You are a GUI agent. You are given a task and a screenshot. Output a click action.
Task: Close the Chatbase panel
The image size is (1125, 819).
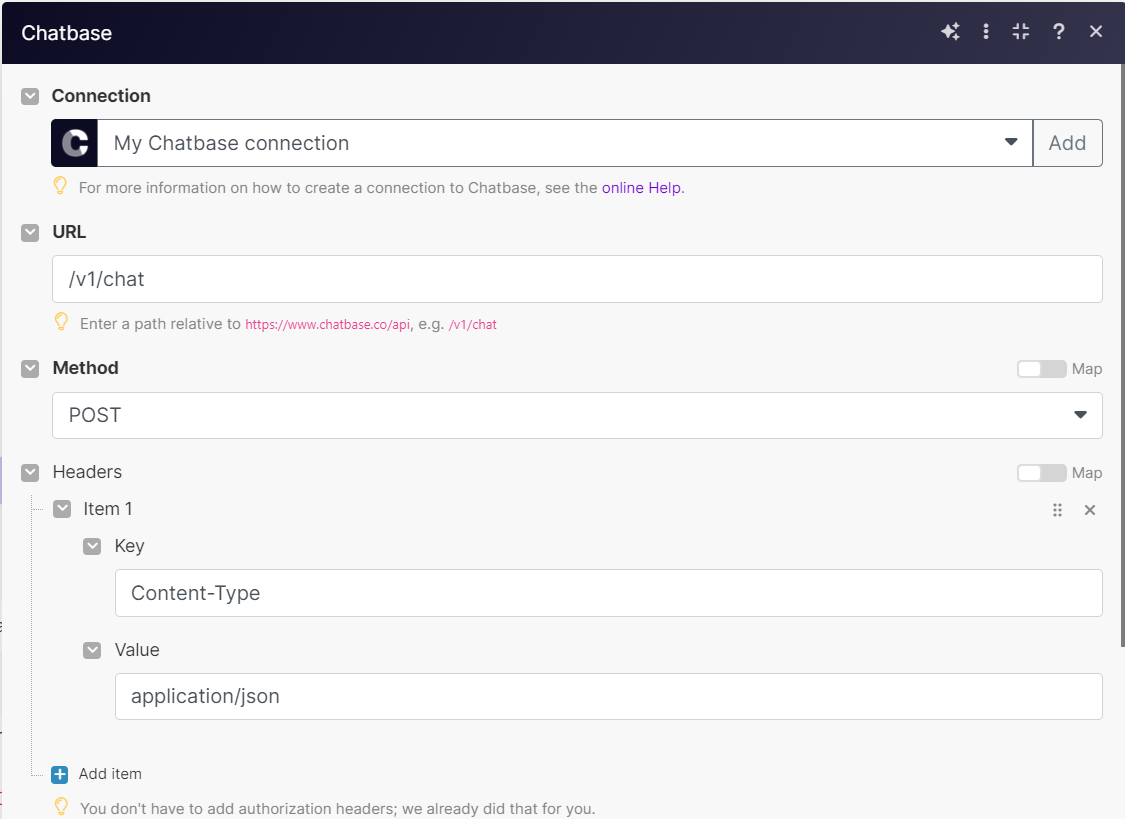click(1096, 32)
